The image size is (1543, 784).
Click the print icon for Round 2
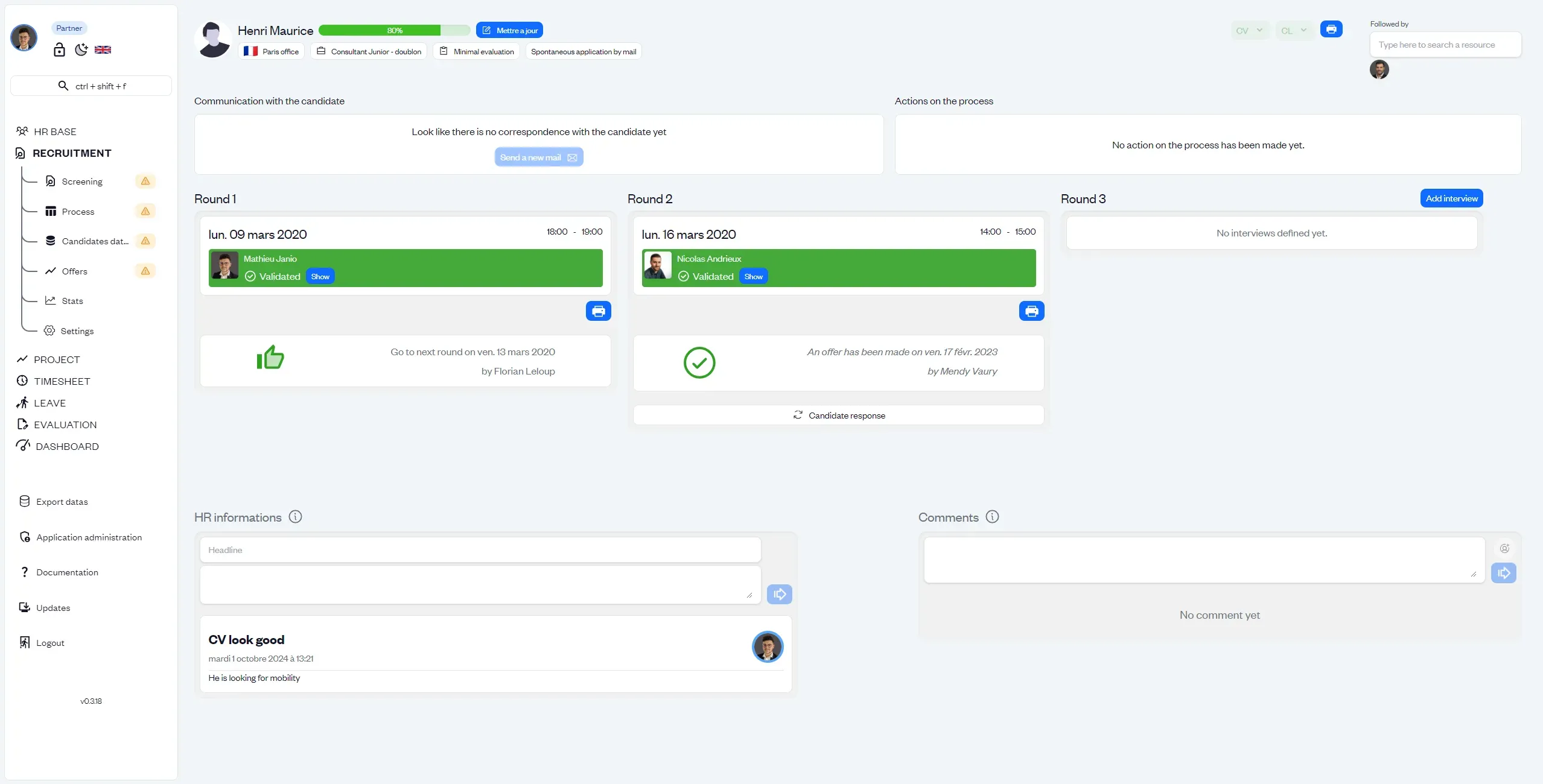[x=1031, y=311]
